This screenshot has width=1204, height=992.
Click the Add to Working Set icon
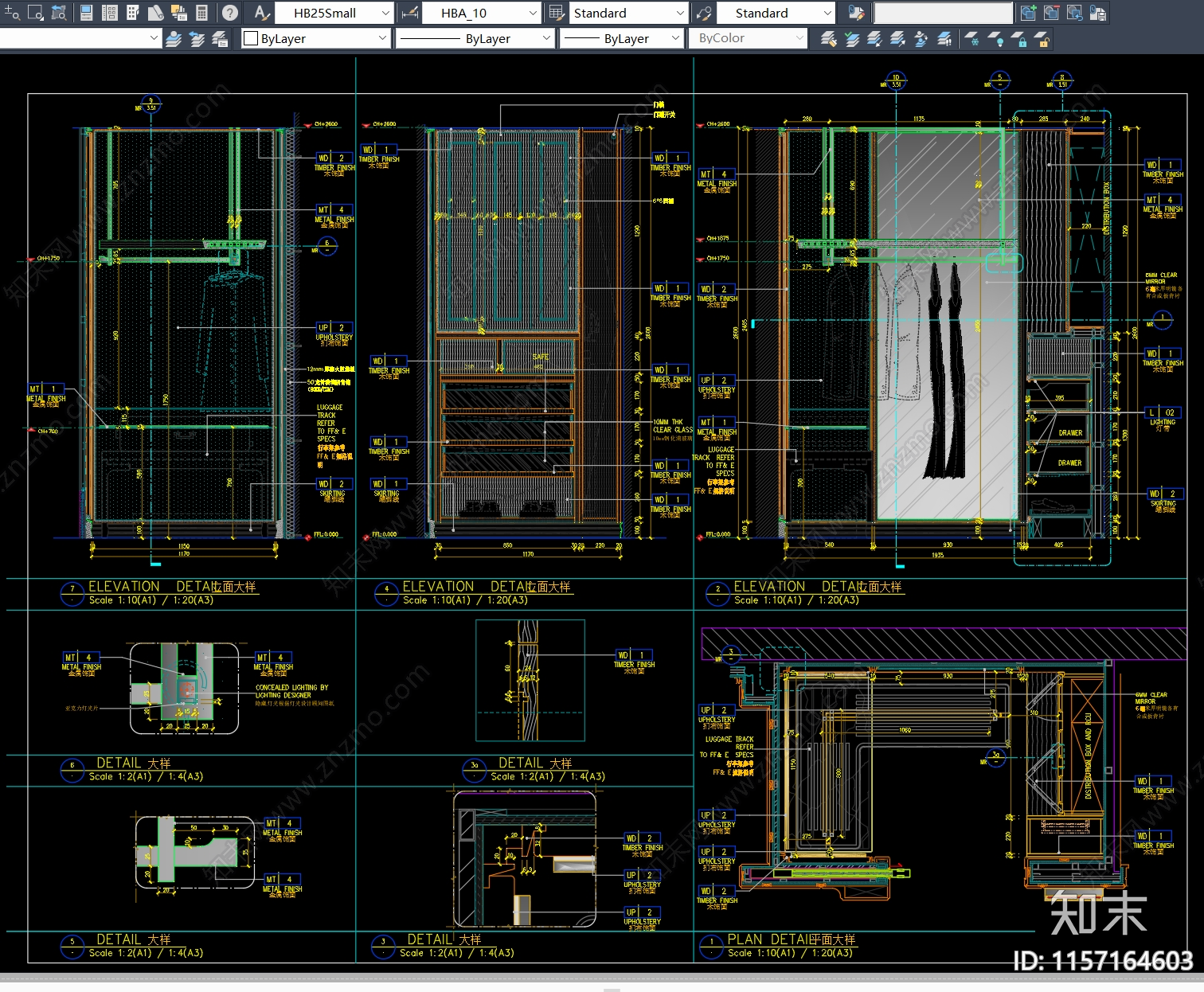[1028, 13]
